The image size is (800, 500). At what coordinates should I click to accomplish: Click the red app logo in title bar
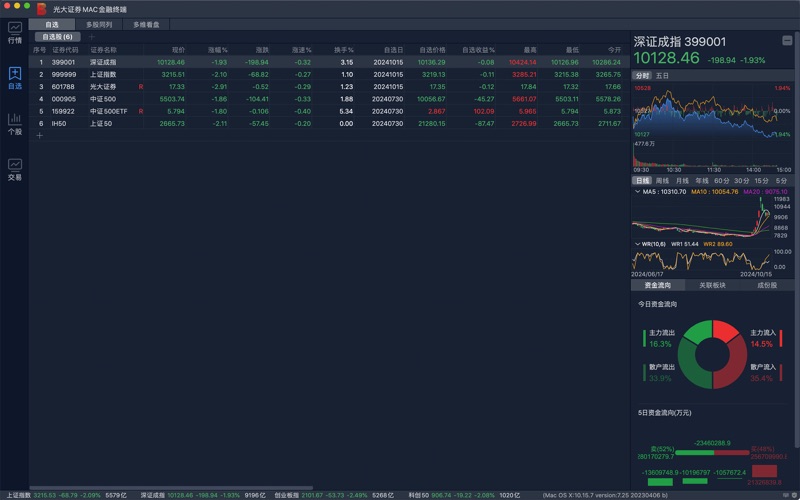tap(41, 8)
